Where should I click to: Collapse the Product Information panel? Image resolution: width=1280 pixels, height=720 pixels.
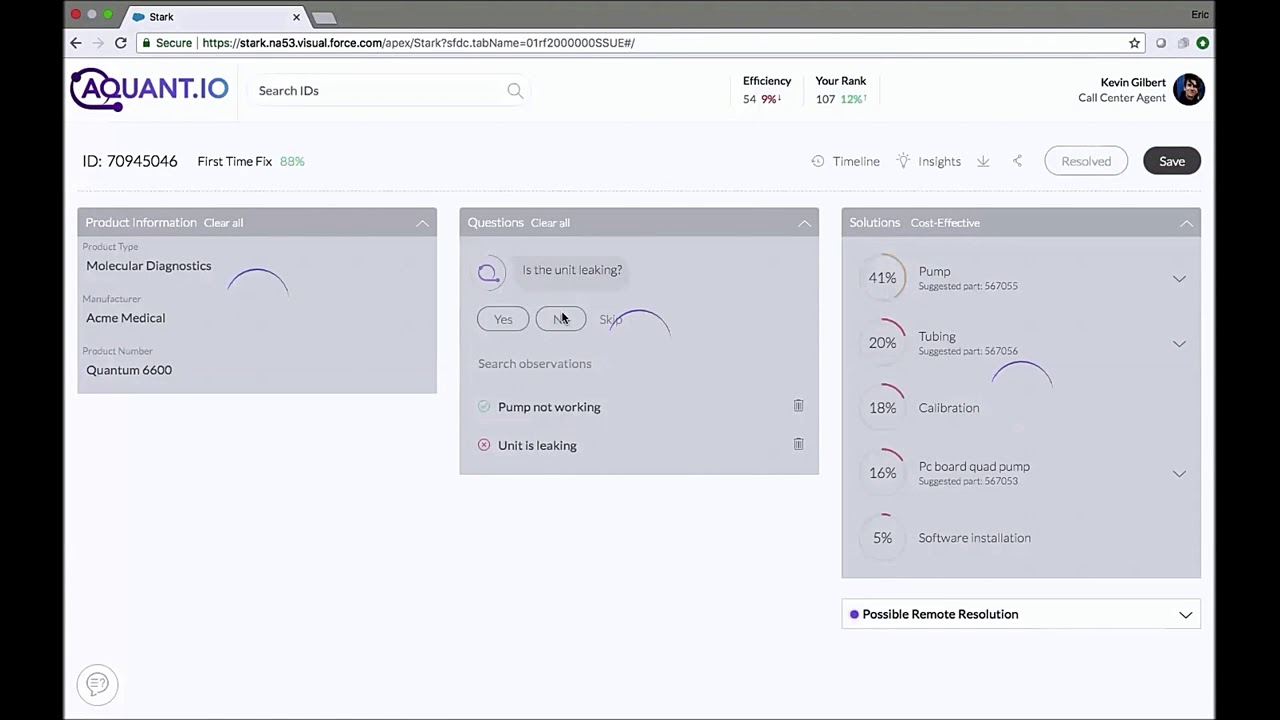pos(422,223)
